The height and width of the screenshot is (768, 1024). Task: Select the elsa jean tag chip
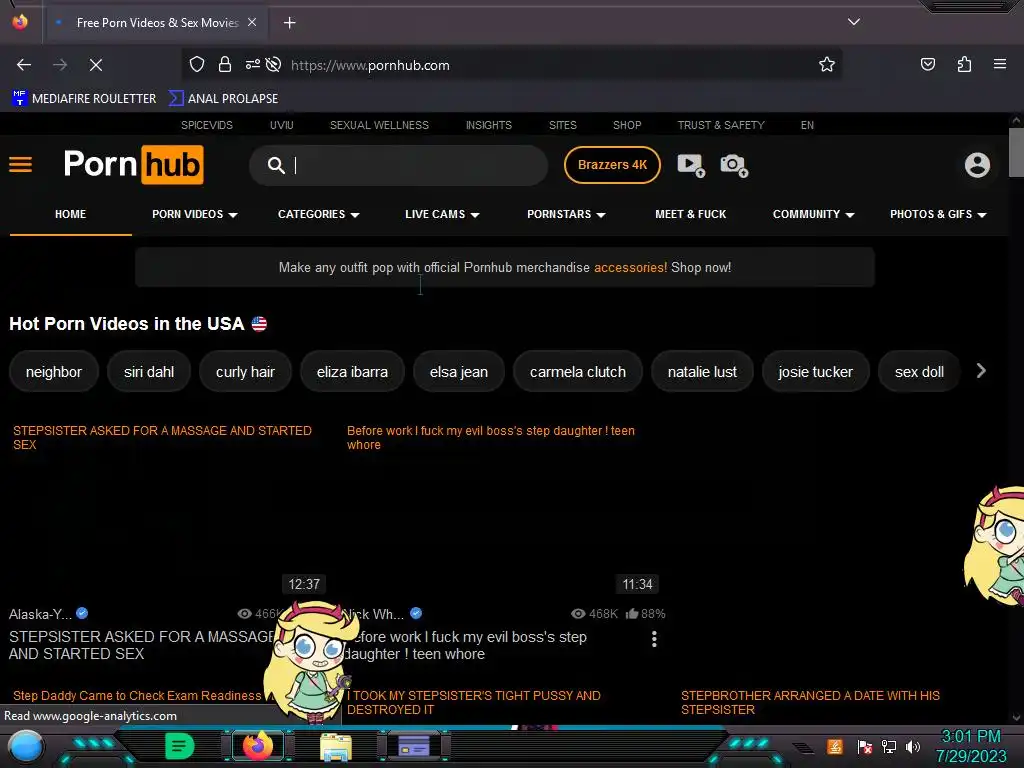(458, 372)
